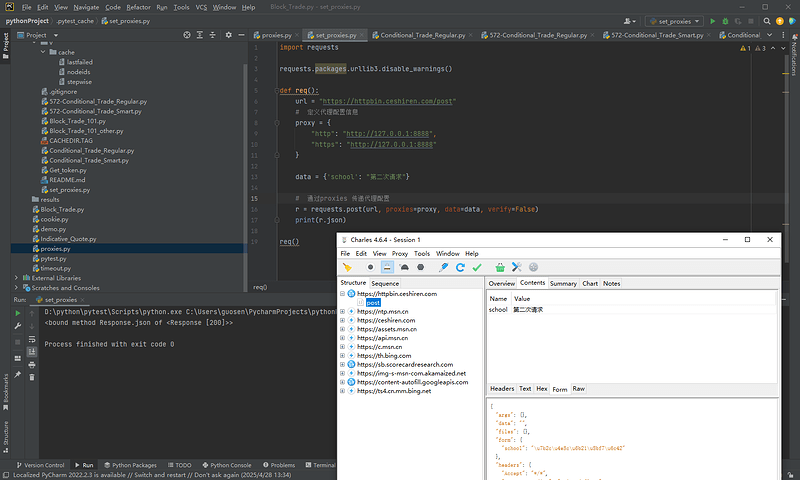Screen dimensions: 800x480
Task: Click the Charles compose pen icon
Action: pos(443,267)
